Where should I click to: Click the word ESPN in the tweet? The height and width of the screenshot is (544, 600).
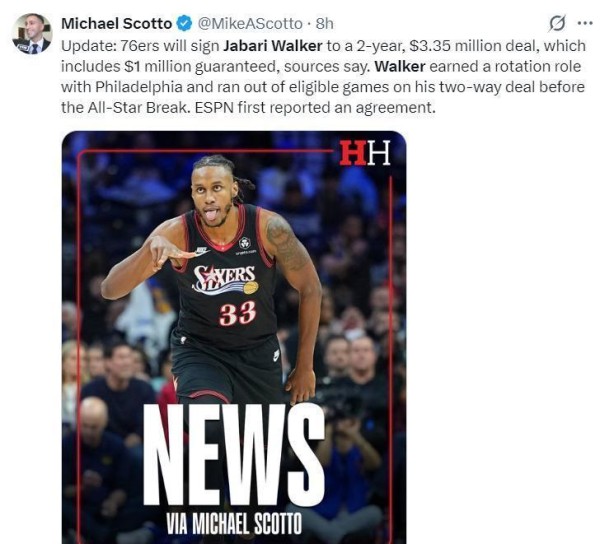(214, 107)
